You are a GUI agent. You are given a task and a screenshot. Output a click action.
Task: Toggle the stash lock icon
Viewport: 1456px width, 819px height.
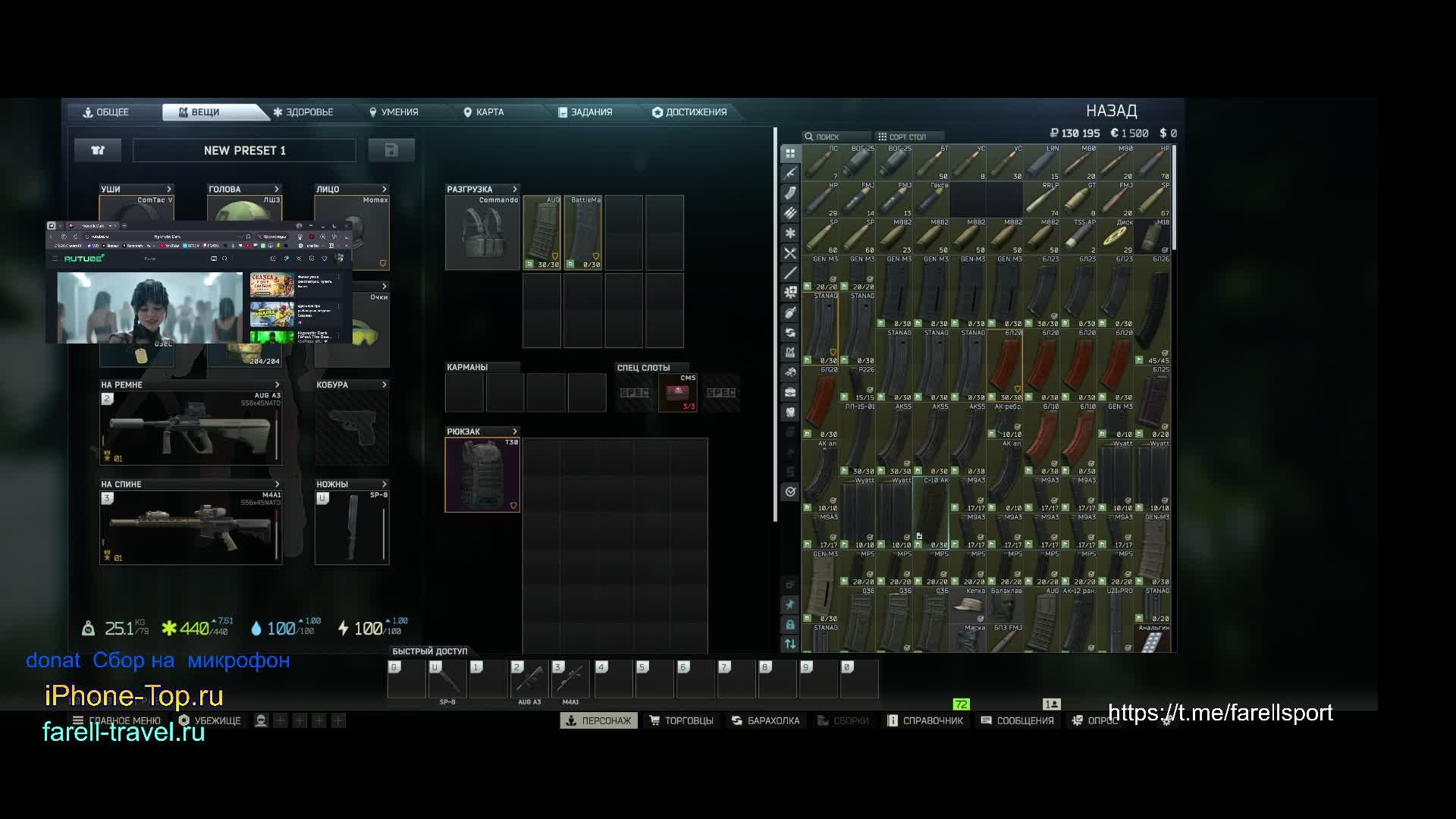[x=790, y=624]
